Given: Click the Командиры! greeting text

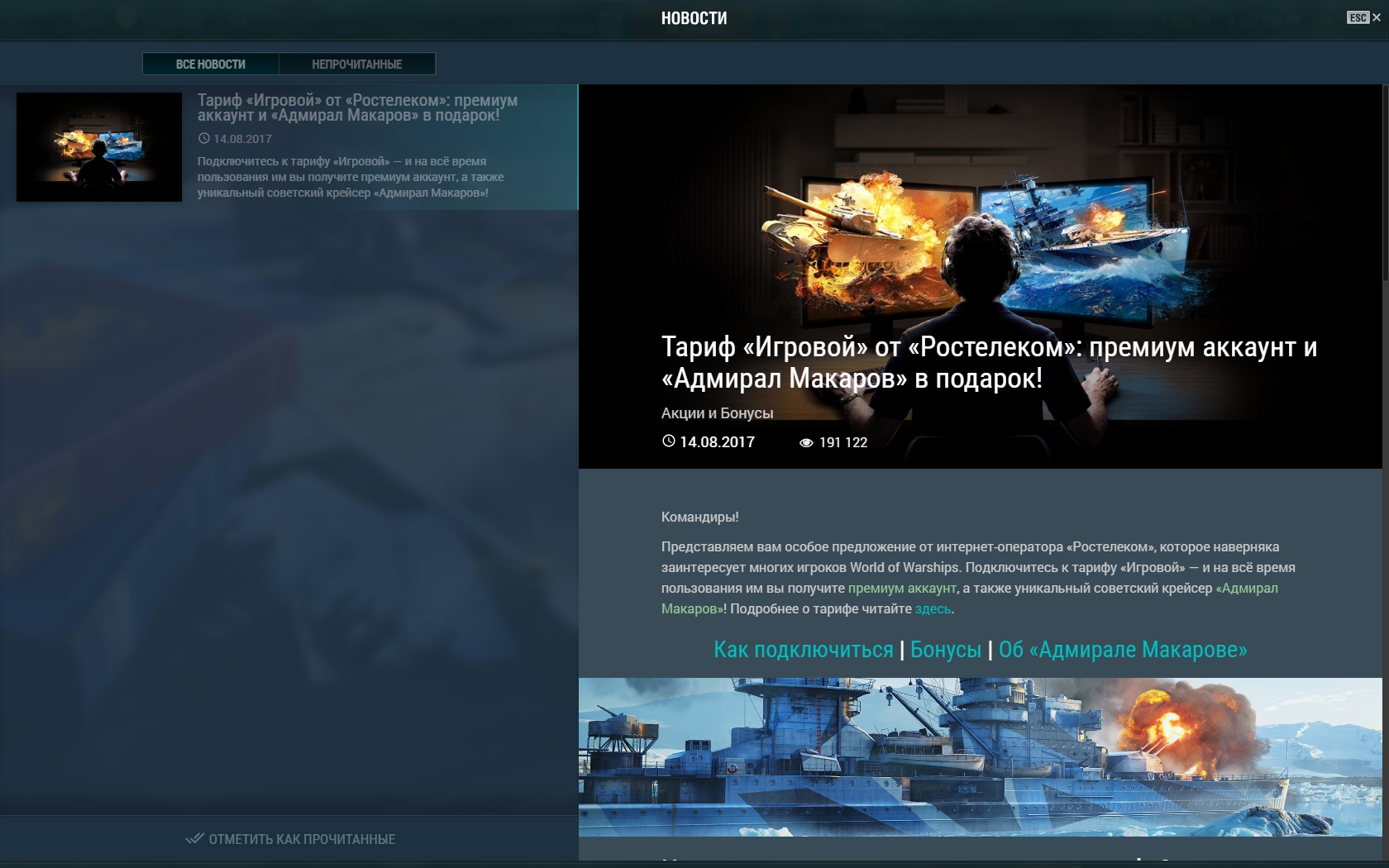Looking at the screenshot, I should (699, 517).
